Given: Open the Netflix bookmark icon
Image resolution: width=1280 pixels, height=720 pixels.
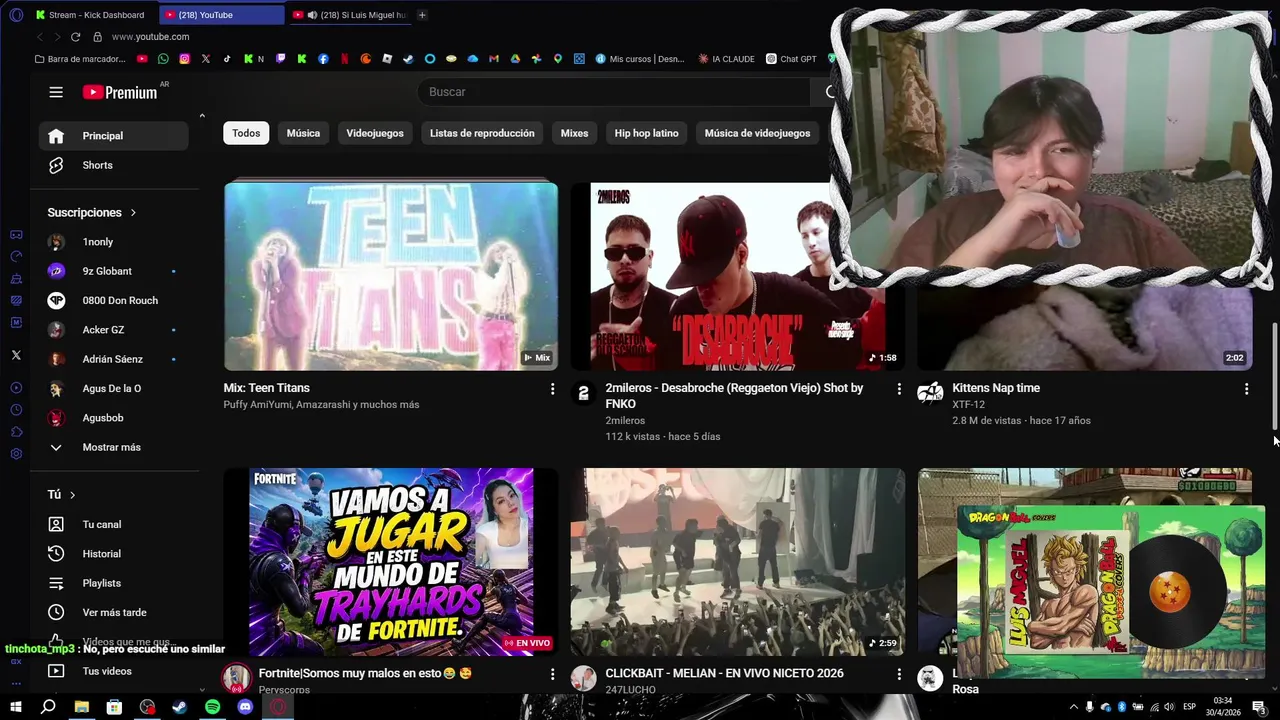Looking at the screenshot, I should (344, 59).
